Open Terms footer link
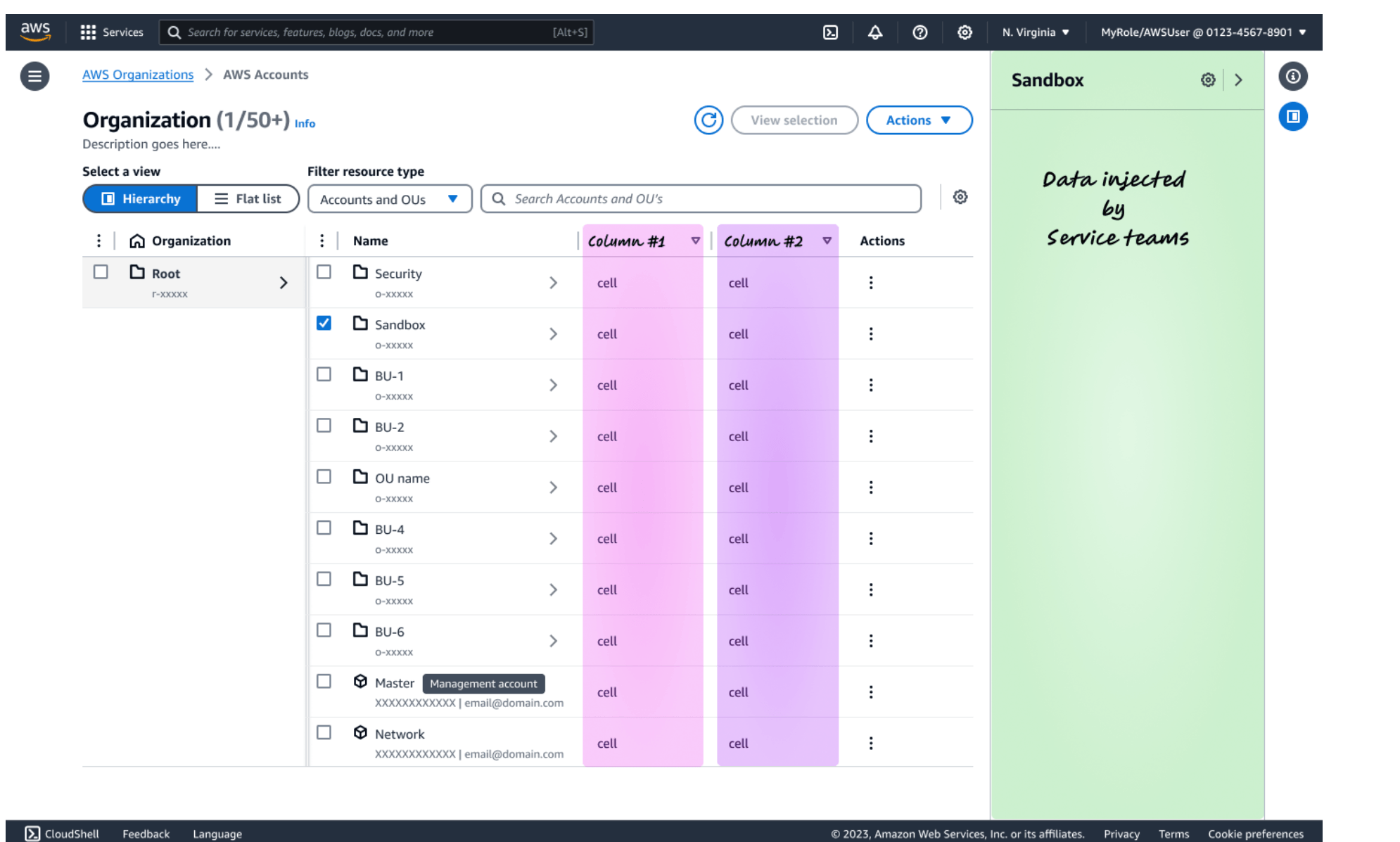The height and width of the screenshot is (842, 1400). click(1173, 834)
